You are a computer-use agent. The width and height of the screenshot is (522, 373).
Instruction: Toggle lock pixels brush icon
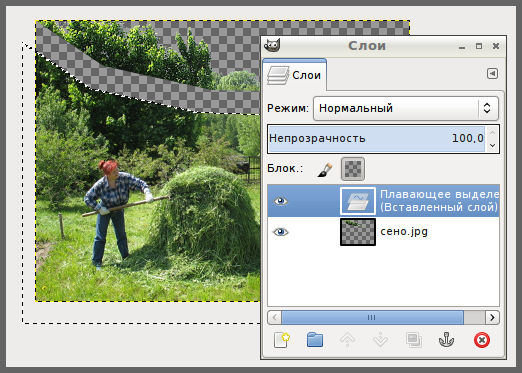pyautogui.click(x=325, y=169)
